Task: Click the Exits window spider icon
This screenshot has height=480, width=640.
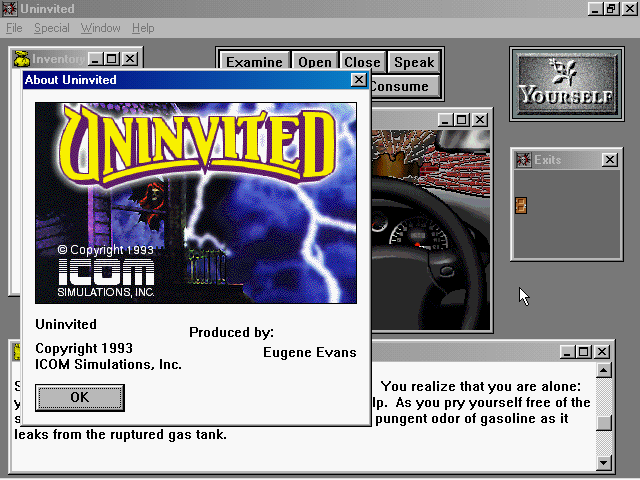Action: coord(523,160)
